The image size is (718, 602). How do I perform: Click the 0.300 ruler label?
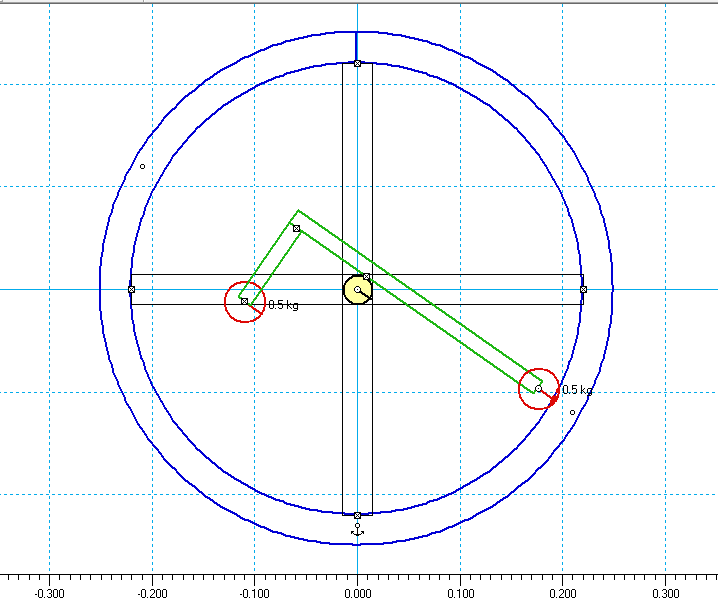pyautogui.click(x=665, y=594)
